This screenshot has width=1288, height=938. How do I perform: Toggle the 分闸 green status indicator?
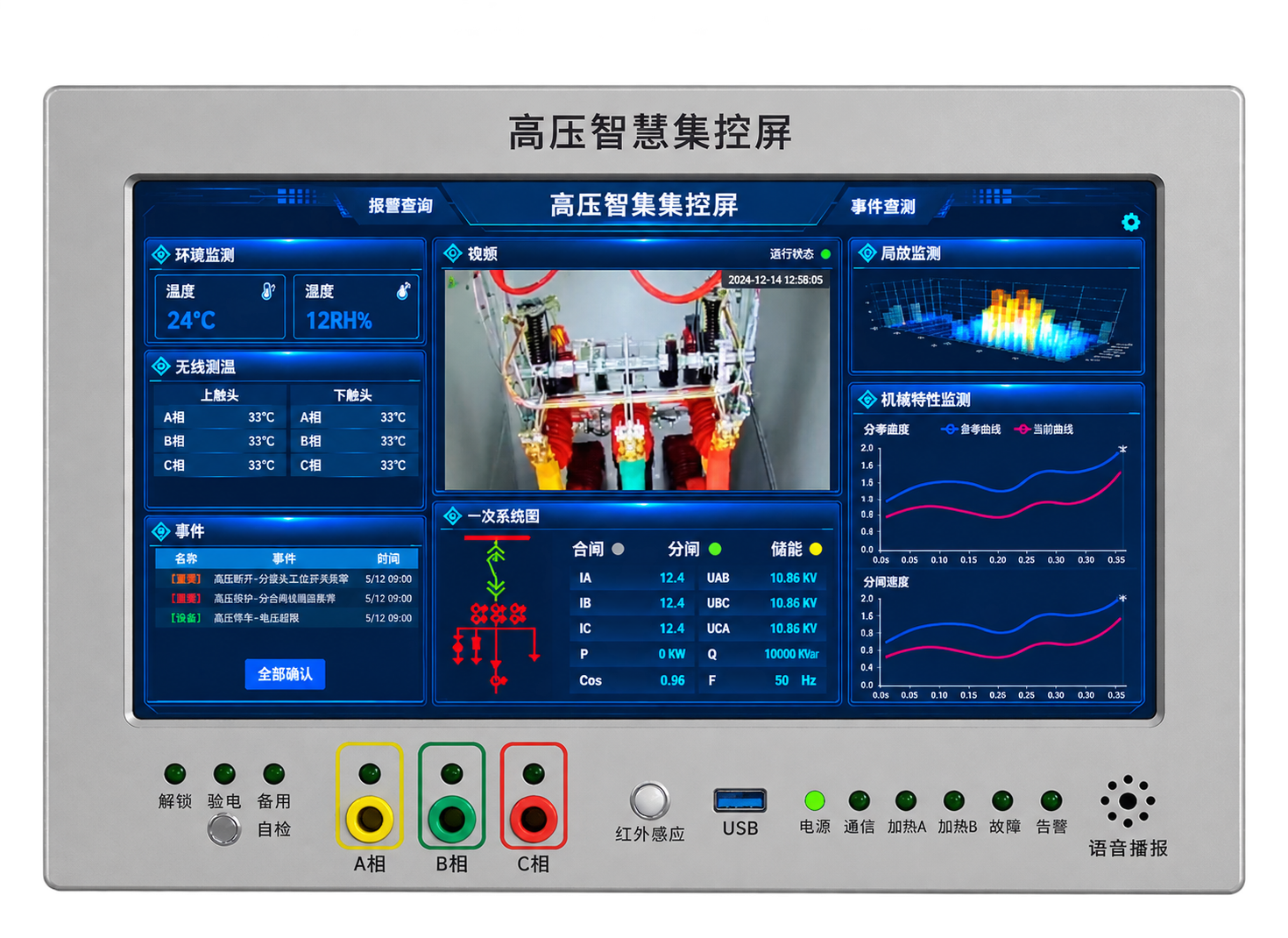pos(715,549)
